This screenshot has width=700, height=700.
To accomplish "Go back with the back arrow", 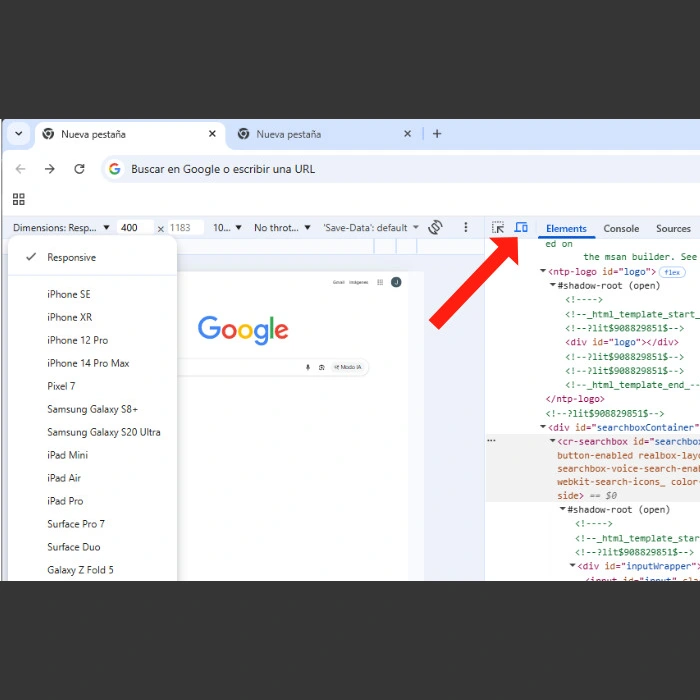I will coord(21,169).
